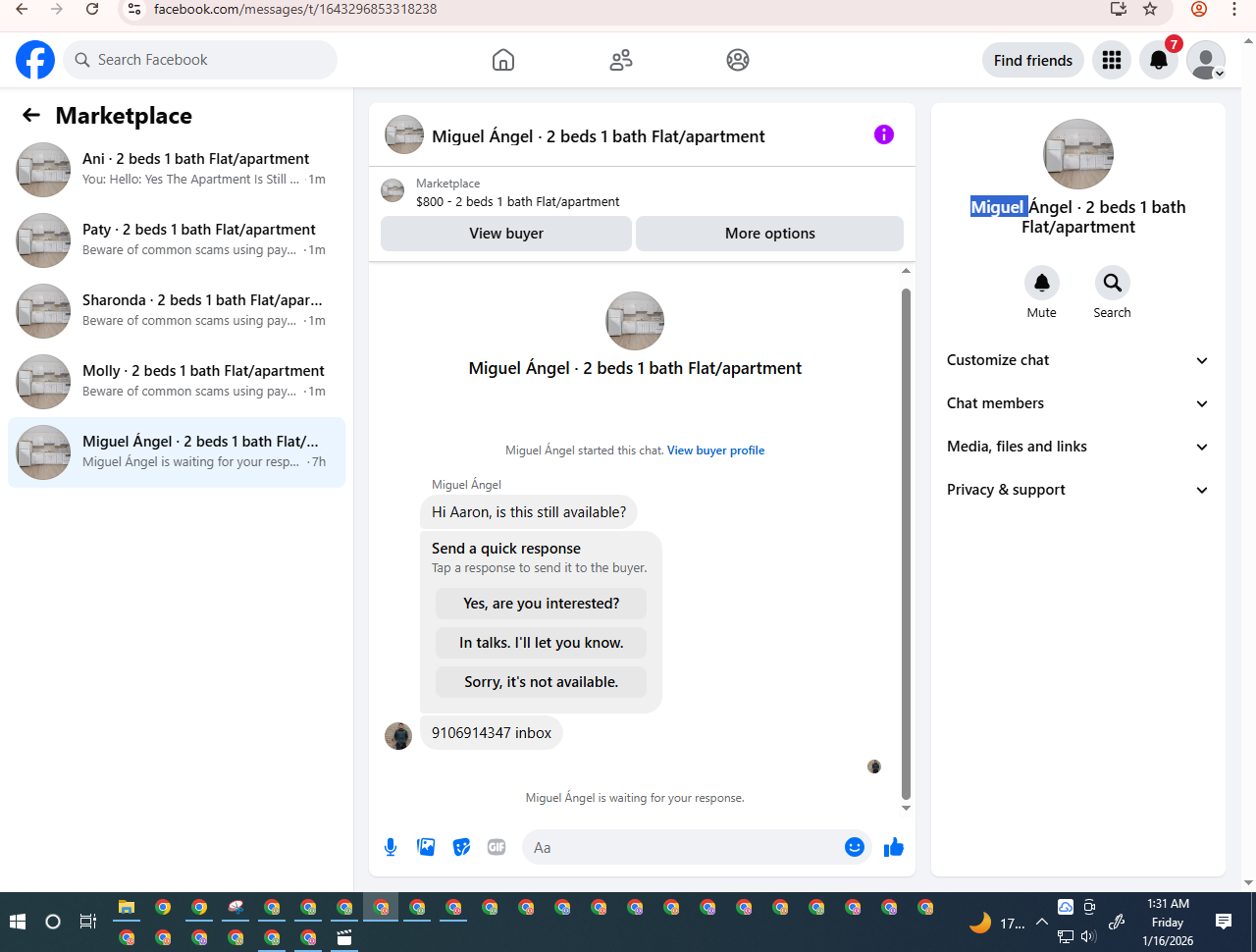Search in conversation magnifier icon
Viewport: 1256px width, 952px height.
[1113, 283]
